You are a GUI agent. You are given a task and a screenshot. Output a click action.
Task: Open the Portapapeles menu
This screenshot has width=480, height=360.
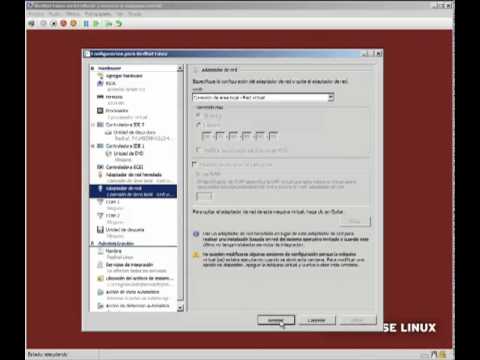pos(98,14)
